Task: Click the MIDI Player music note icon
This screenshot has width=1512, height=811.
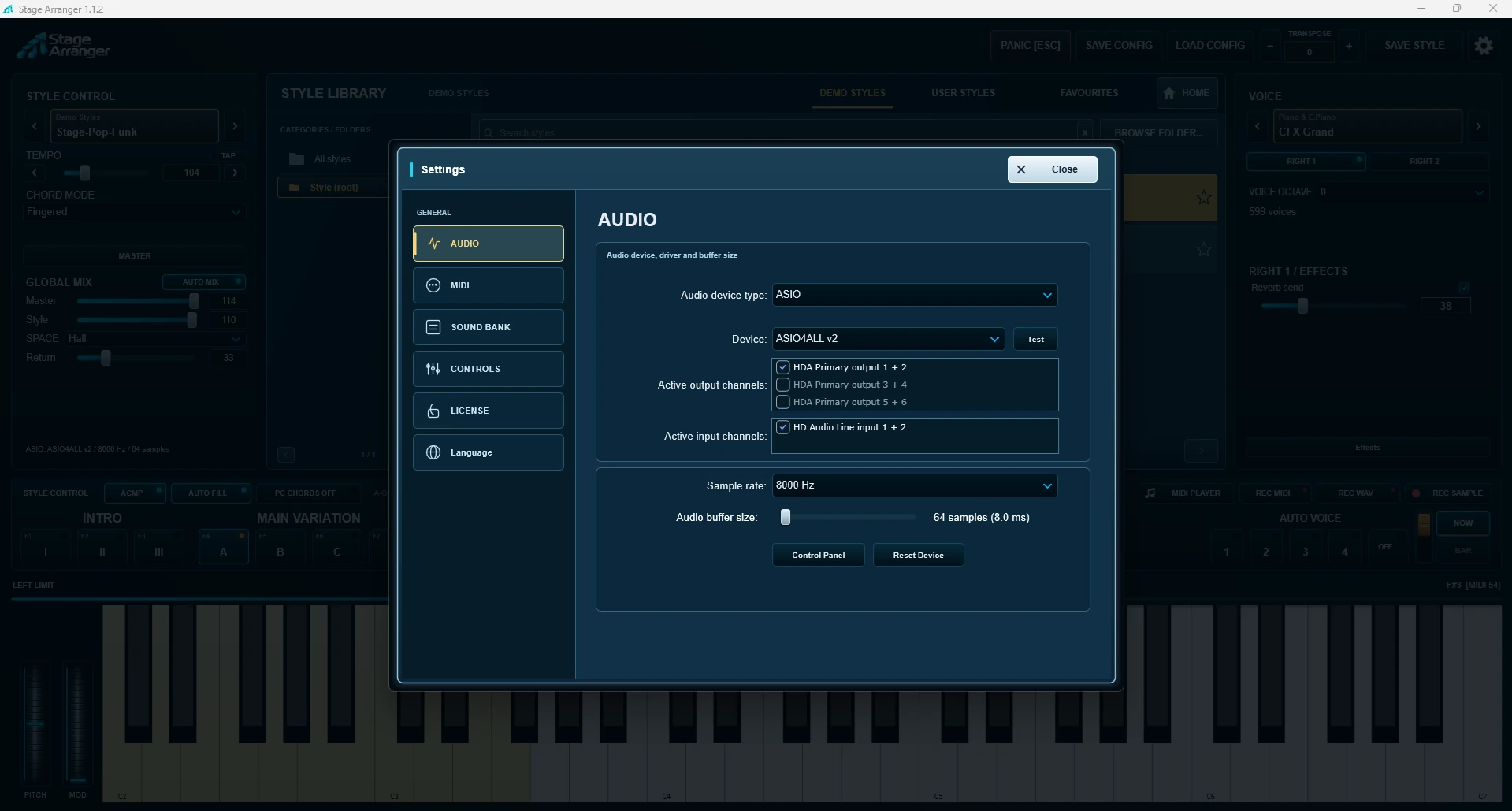Action: coord(1150,493)
